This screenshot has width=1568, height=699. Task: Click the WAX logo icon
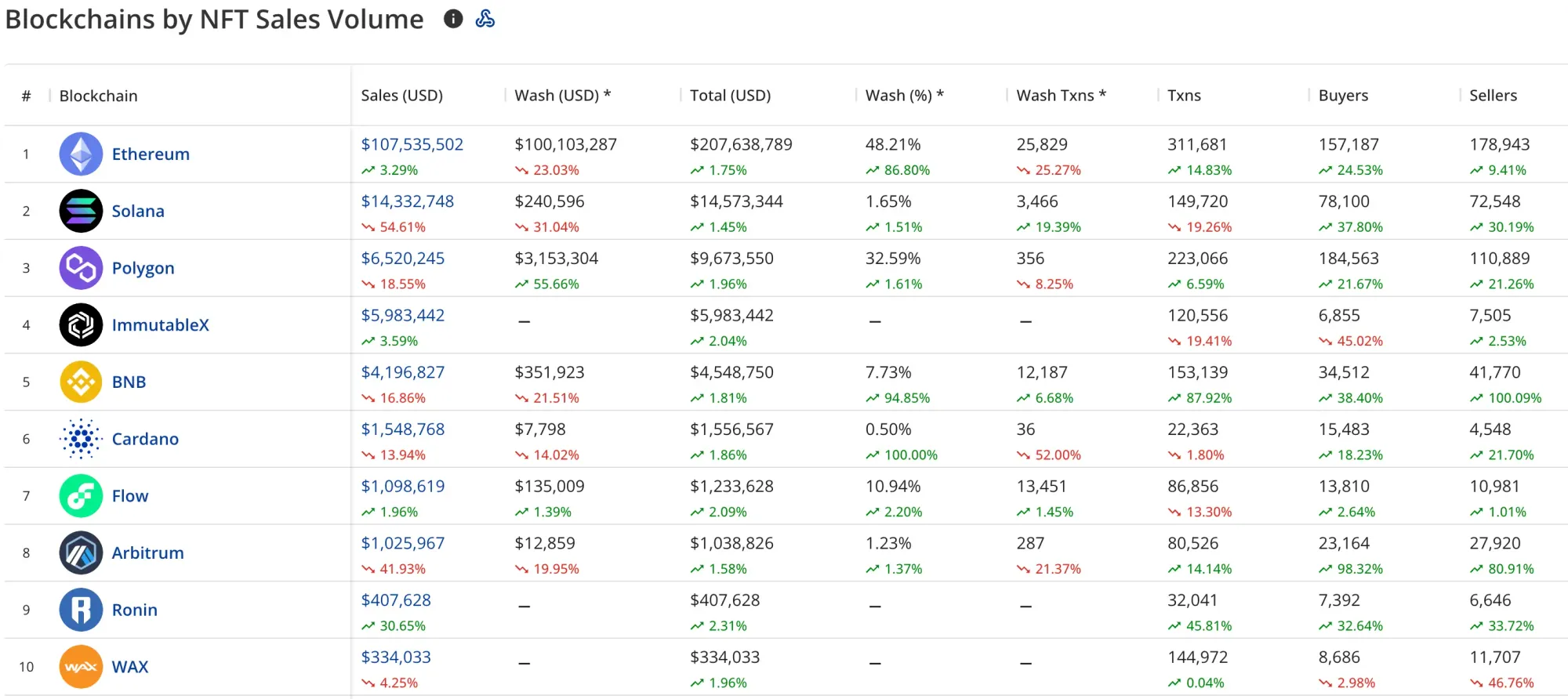point(81,667)
